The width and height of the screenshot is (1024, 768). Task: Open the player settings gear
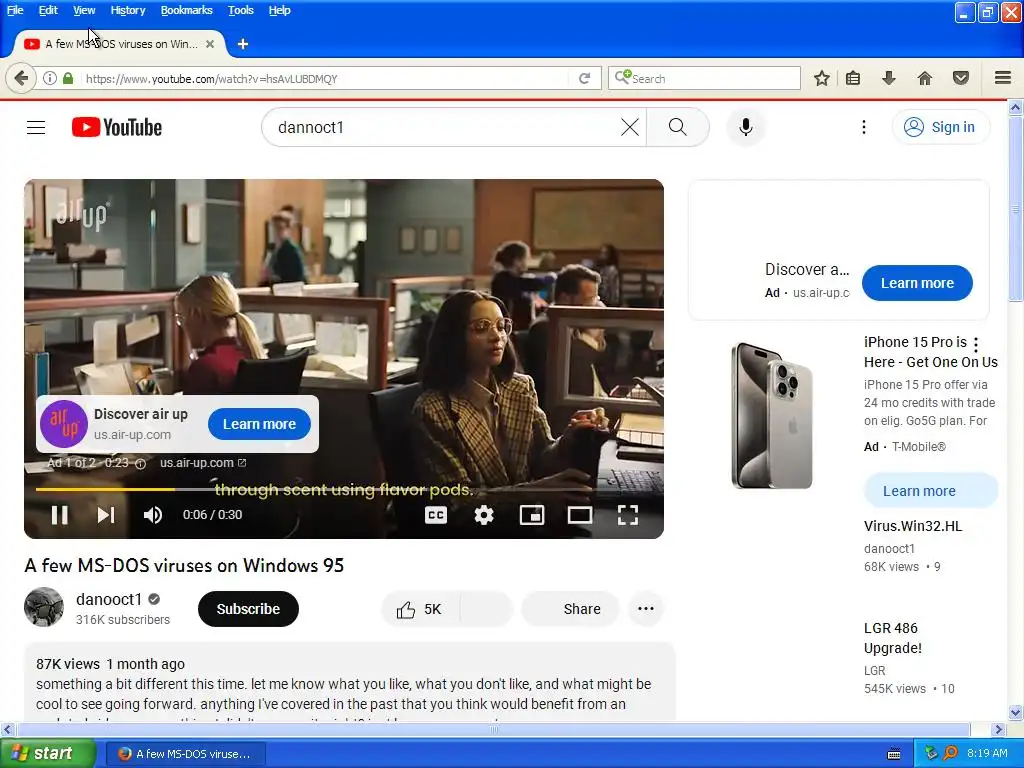(484, 515)
